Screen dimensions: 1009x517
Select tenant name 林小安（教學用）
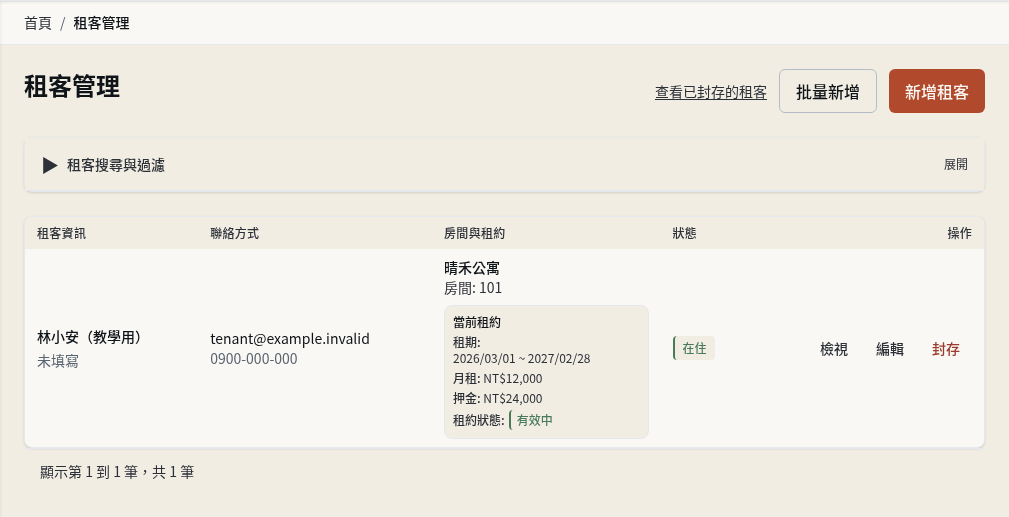91,337
